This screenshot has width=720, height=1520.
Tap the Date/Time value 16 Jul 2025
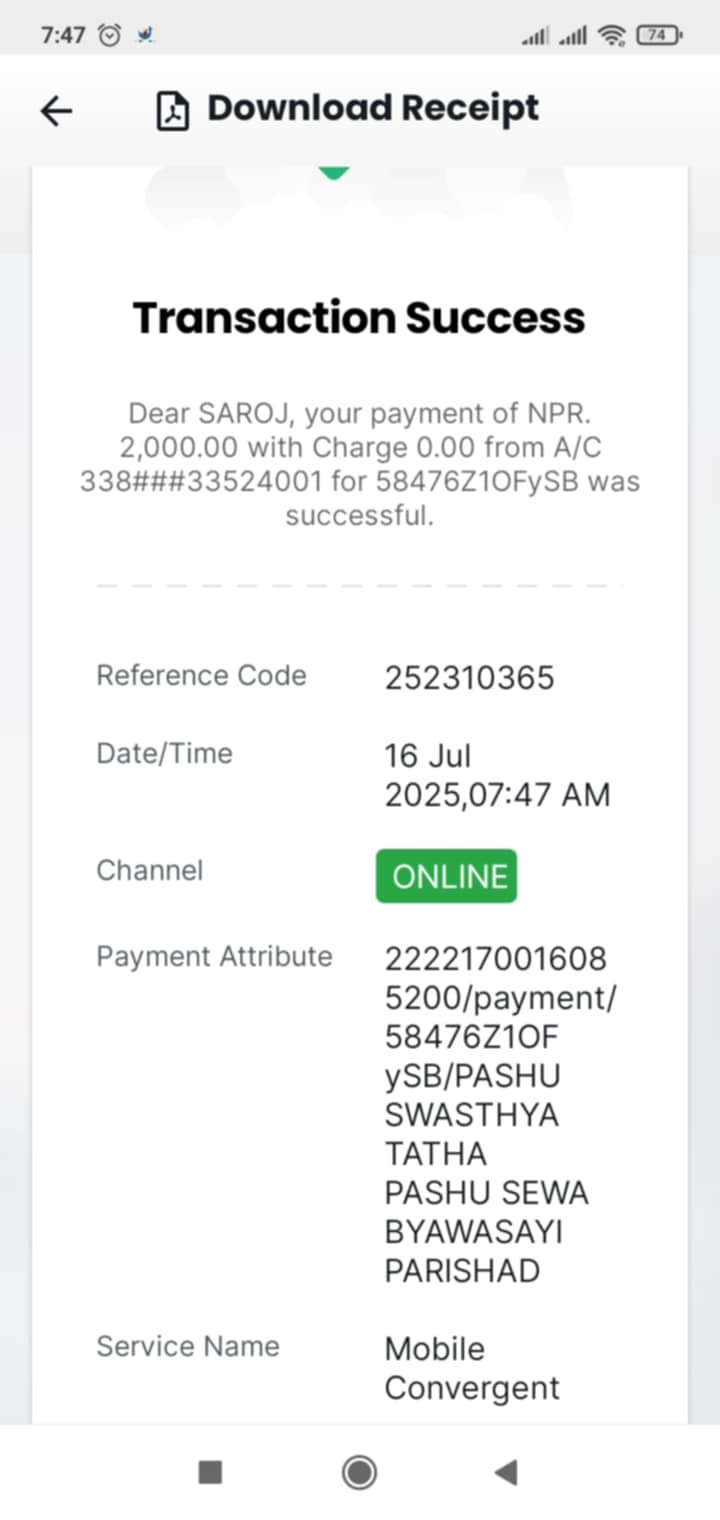(497, 775)
